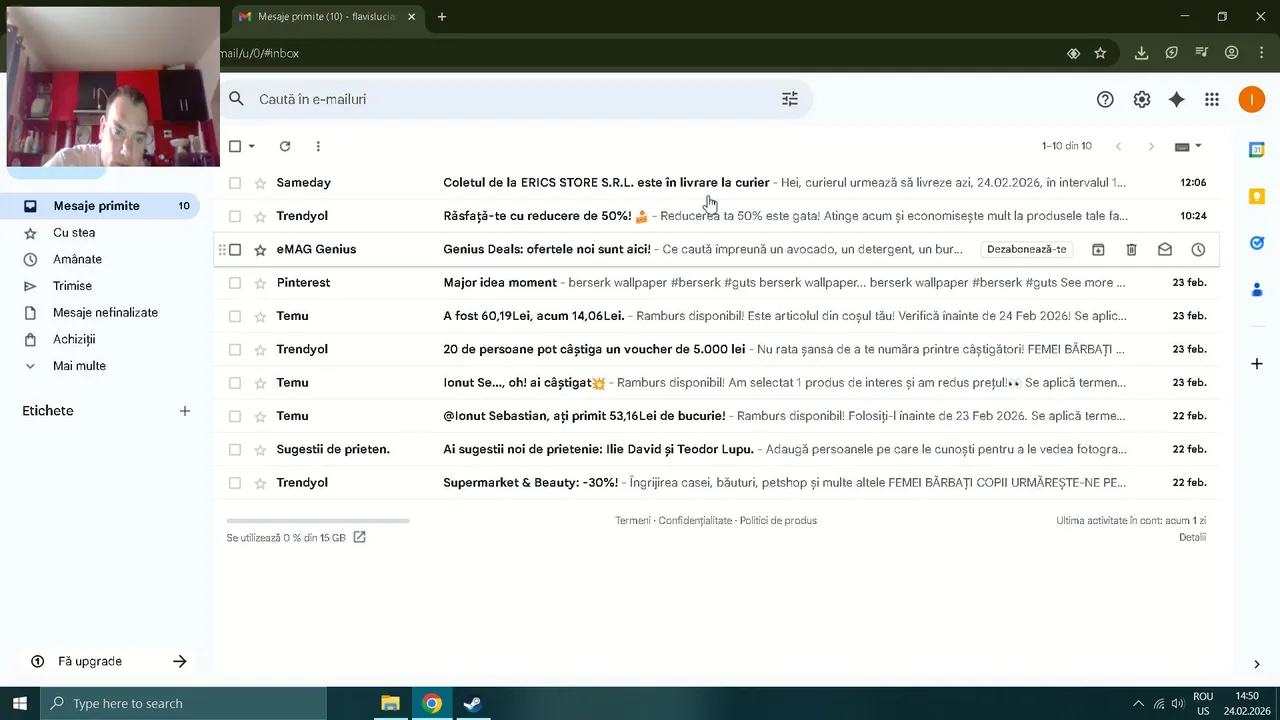Image resolution: width=1280 pixels, height=720 pixels.
Task: Open Achiziții folder
Action: [x=74, y=340]
